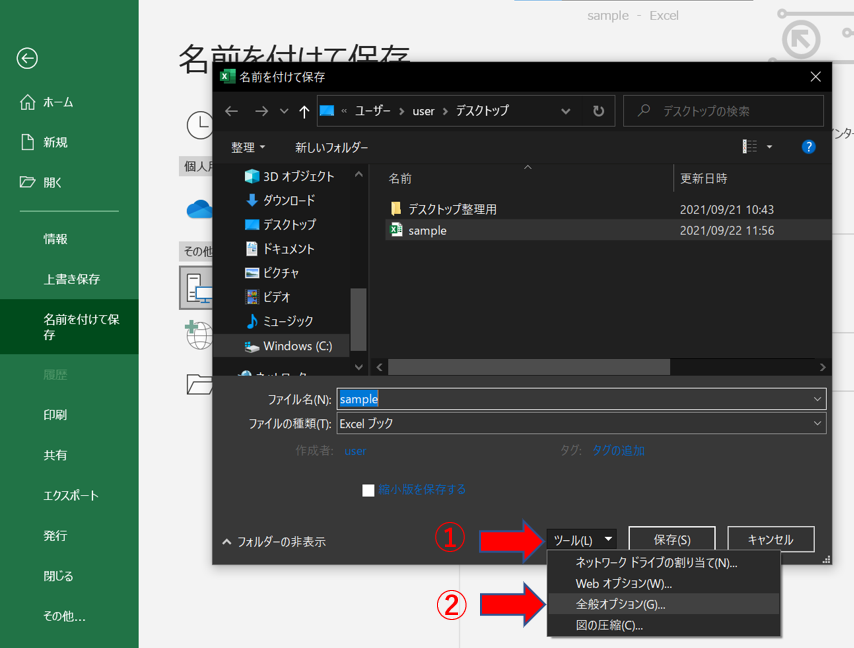Click the refresh icon beside the address bar
This screenshot has height=648, width=854.
click(598, 111)
